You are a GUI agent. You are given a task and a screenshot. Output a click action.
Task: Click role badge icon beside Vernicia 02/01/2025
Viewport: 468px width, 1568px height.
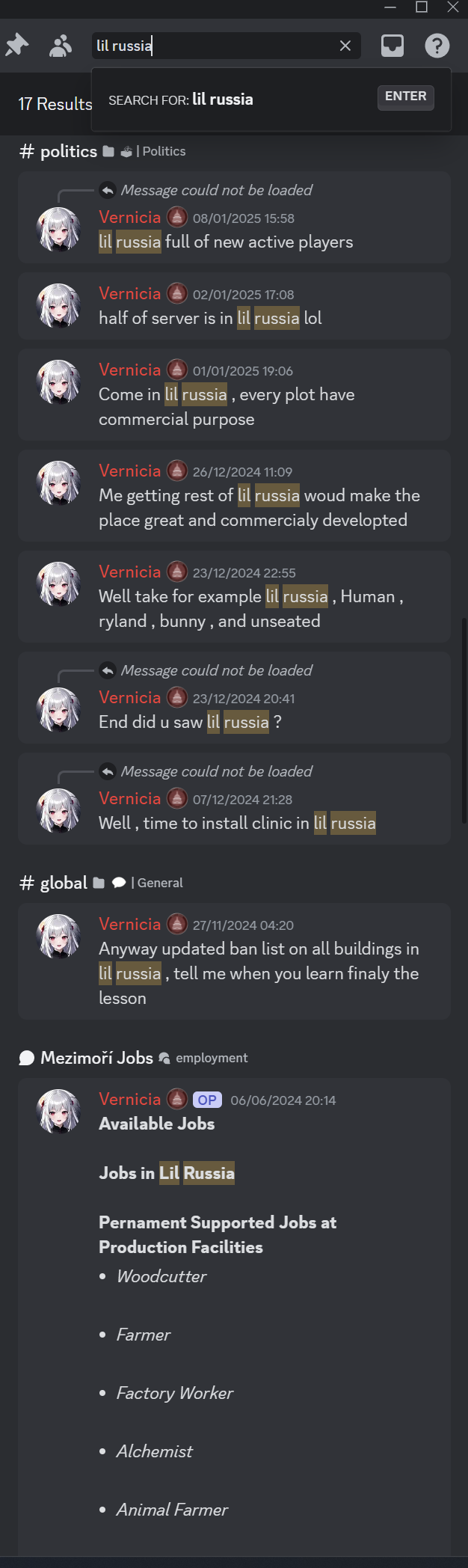(176, 293)
